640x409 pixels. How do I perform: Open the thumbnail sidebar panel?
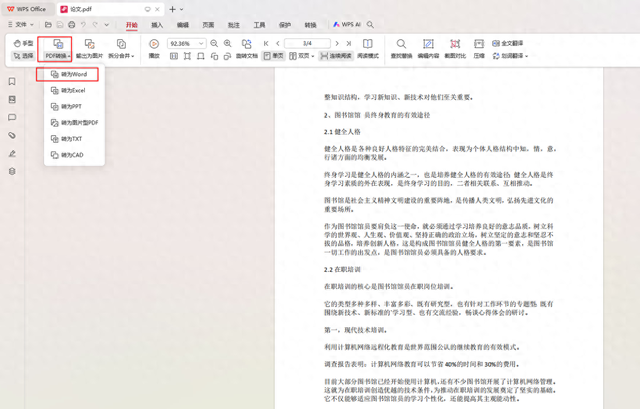click(12, 100)
